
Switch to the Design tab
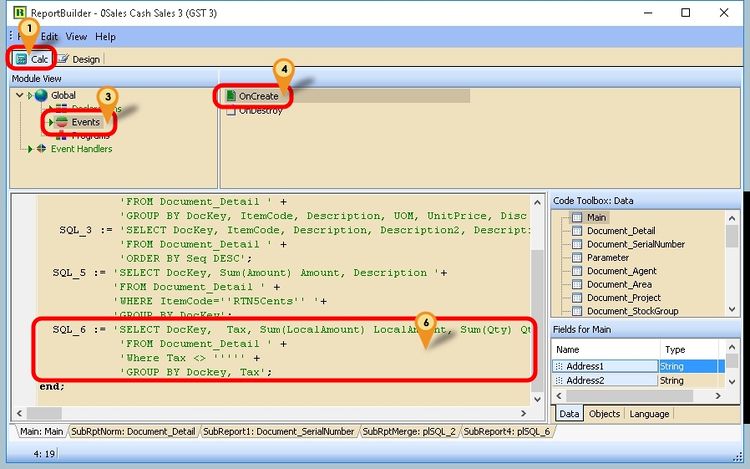pyautogui.click(x=79, y=59)
